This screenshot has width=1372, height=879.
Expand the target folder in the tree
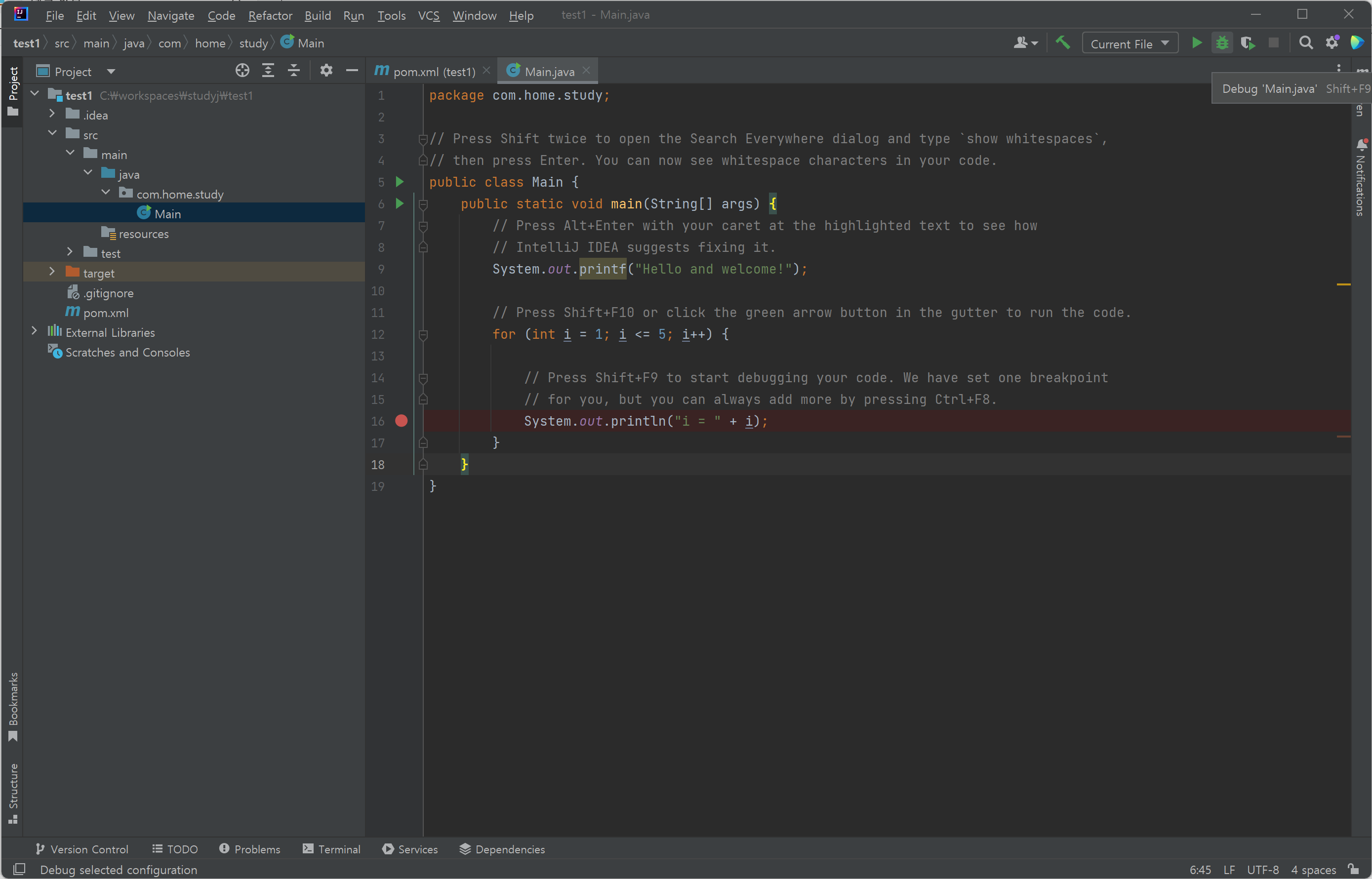point(52,272)
